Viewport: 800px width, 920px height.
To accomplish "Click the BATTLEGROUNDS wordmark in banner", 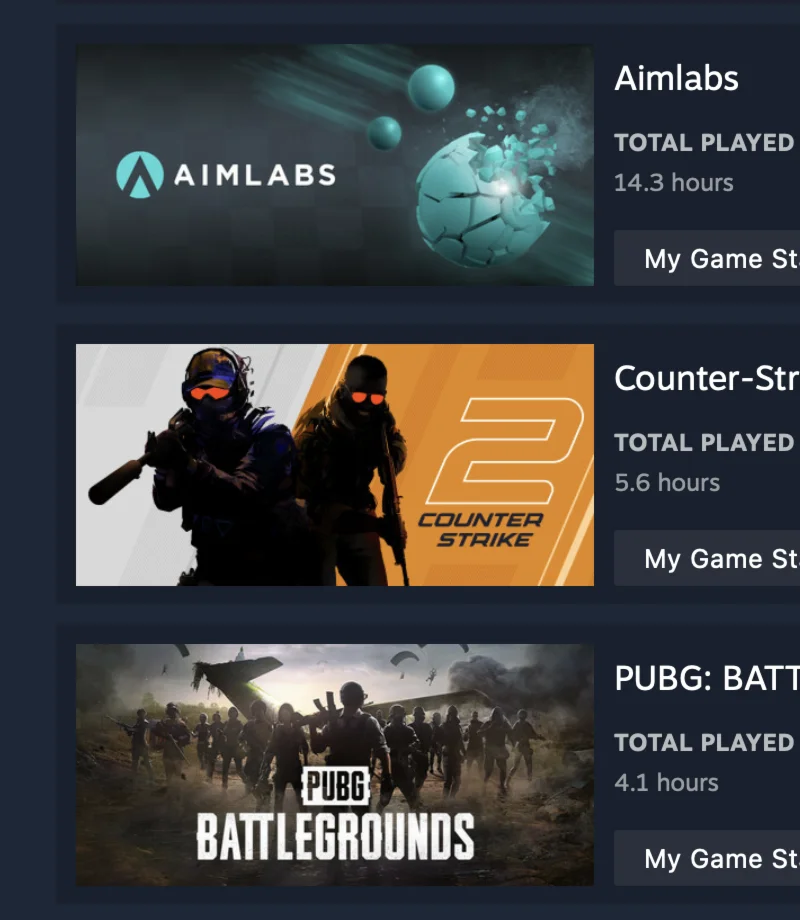I will pos(335,837).
